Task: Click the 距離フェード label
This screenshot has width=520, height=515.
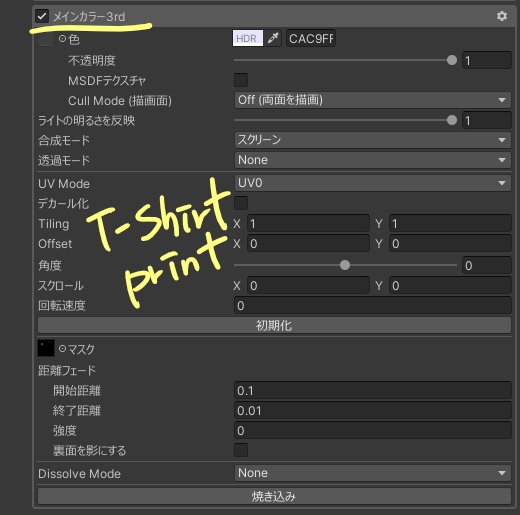Action: pyautogui.click(x=67, y=370)
